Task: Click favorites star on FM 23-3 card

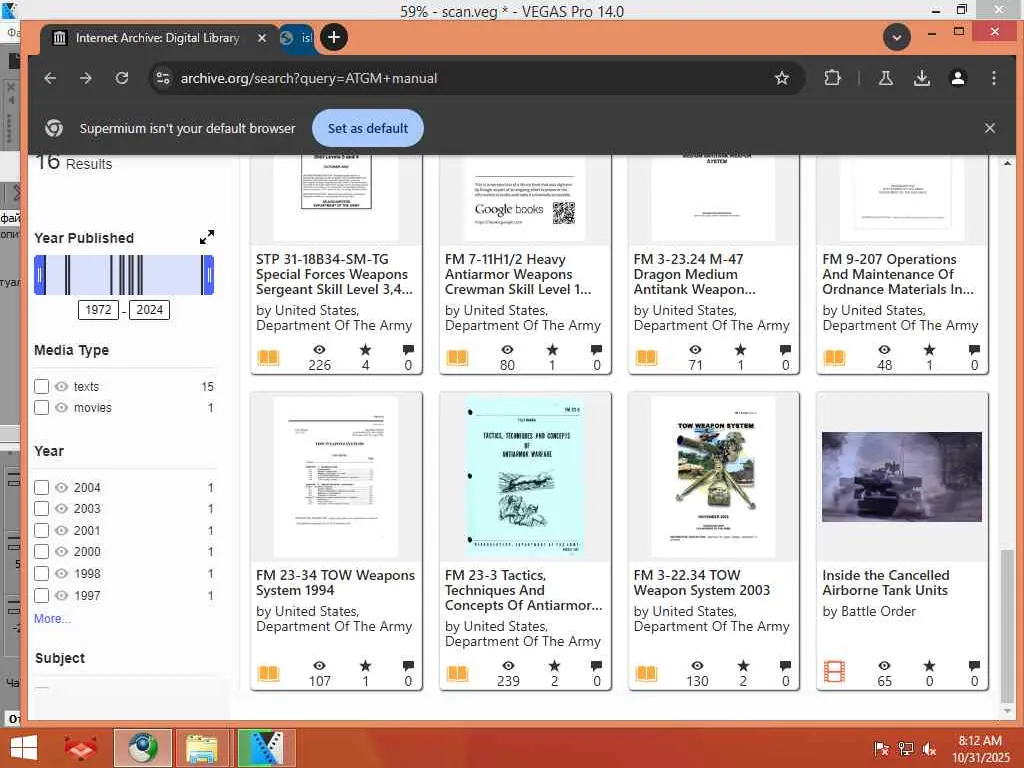Action: pos(554,665)
